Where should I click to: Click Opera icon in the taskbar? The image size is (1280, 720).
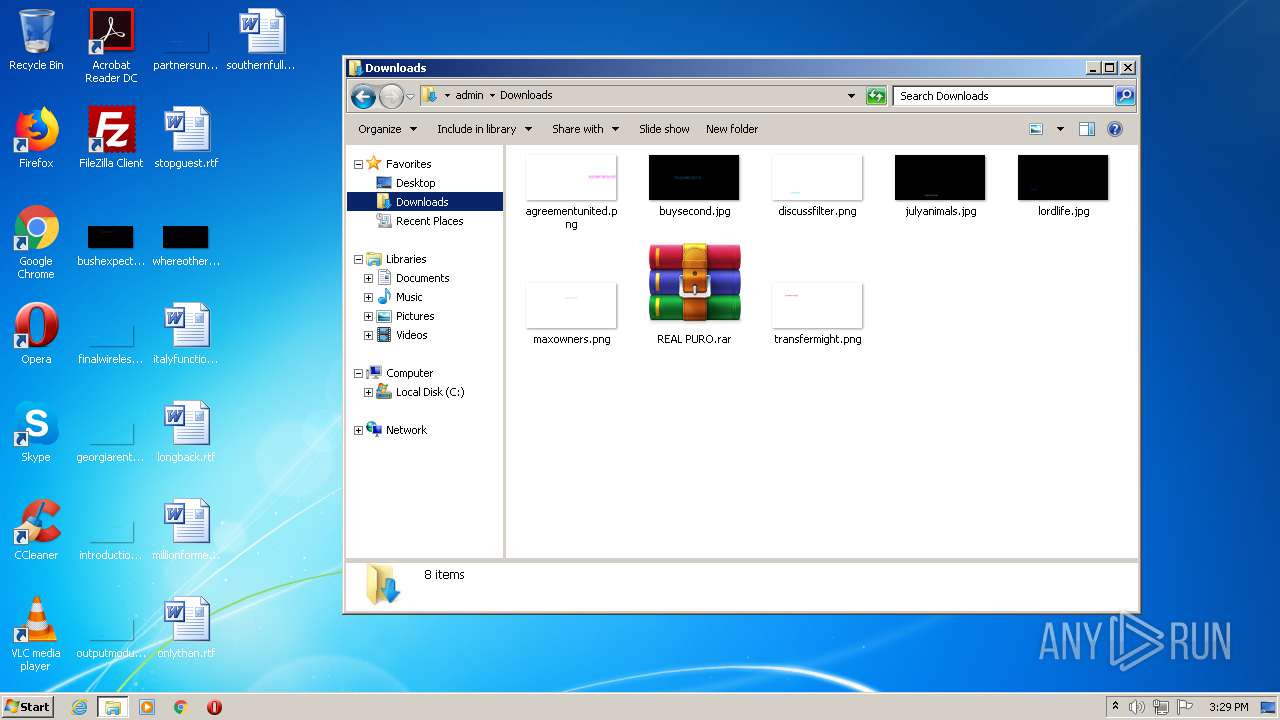(214, 707)
